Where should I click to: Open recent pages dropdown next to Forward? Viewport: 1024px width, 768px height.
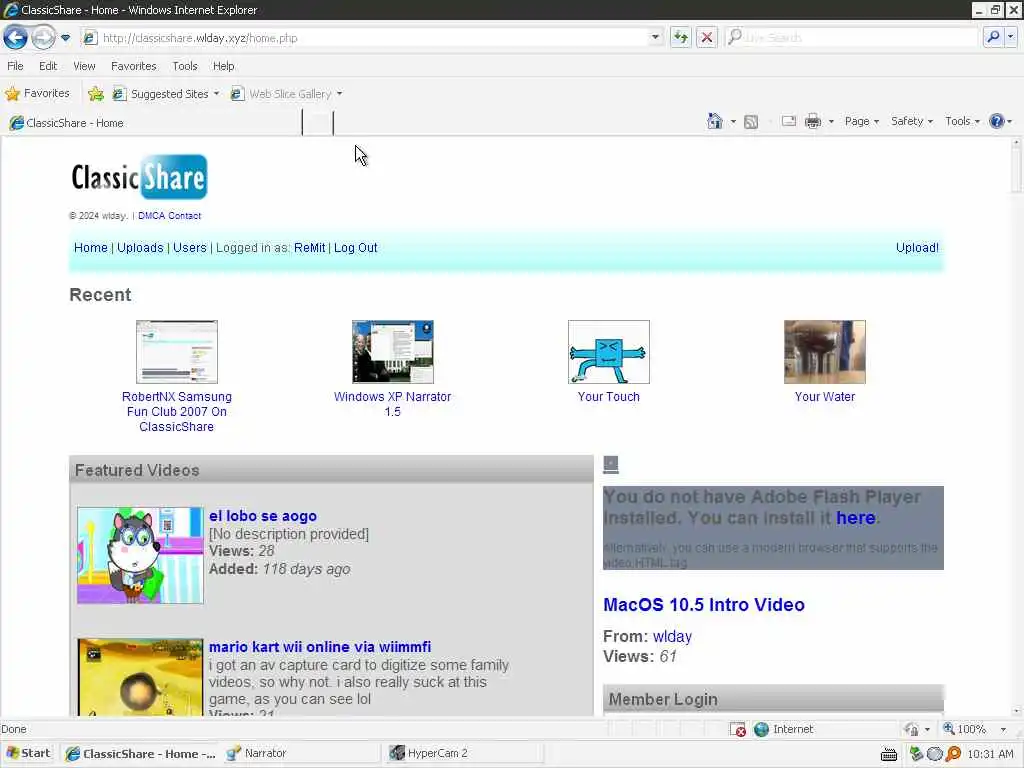click(65, 38)
